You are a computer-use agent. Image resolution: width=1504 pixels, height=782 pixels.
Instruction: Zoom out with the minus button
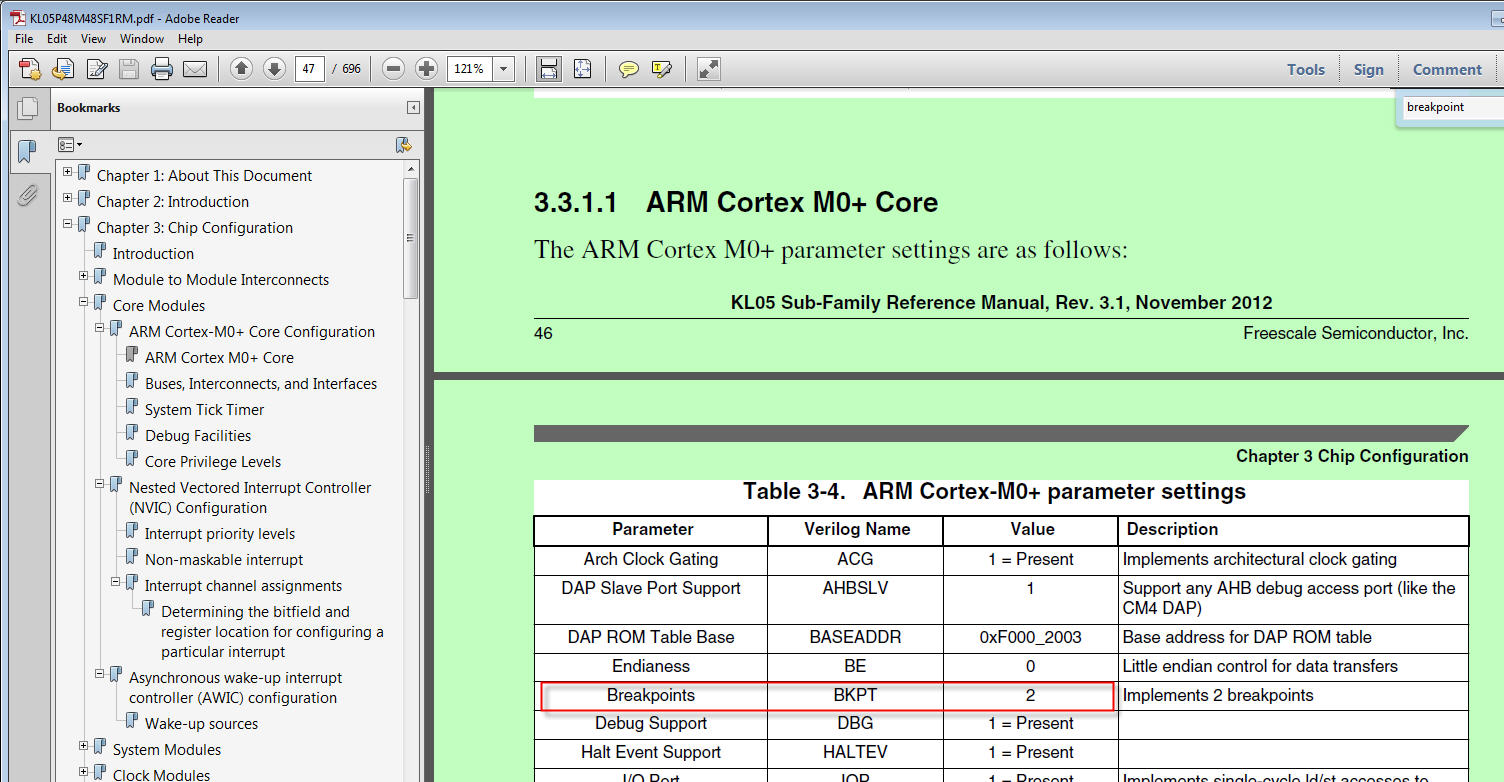(x=394, y=69)
